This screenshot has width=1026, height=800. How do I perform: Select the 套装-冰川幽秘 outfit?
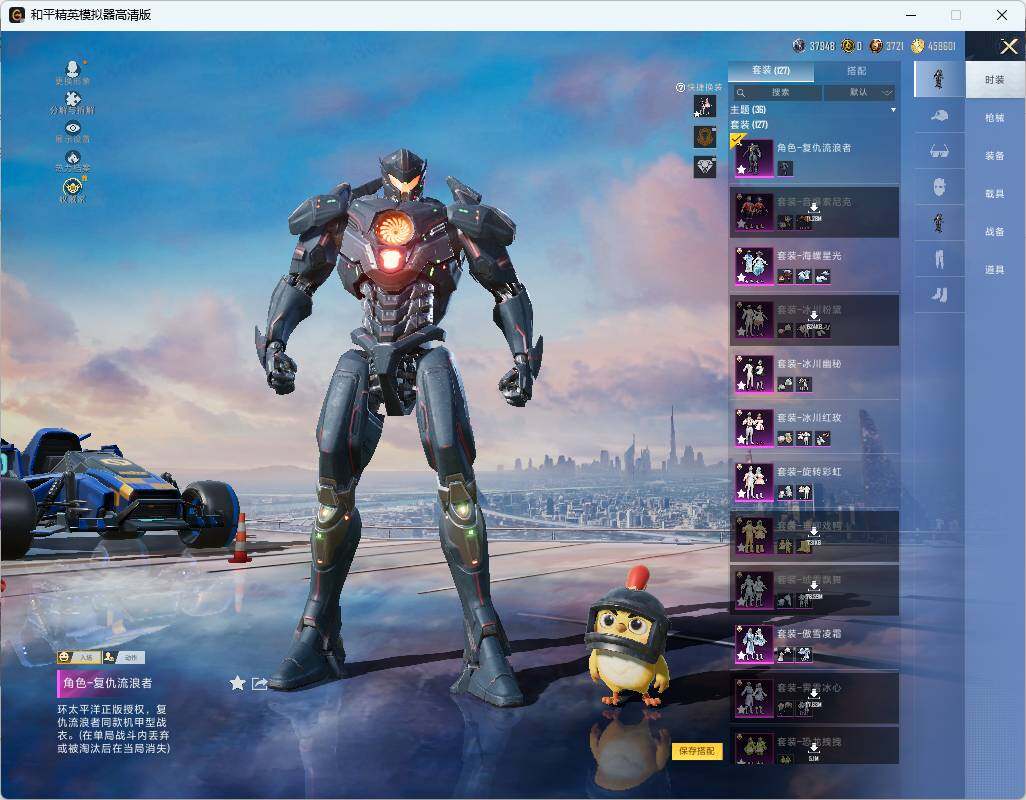pos(814,374)
